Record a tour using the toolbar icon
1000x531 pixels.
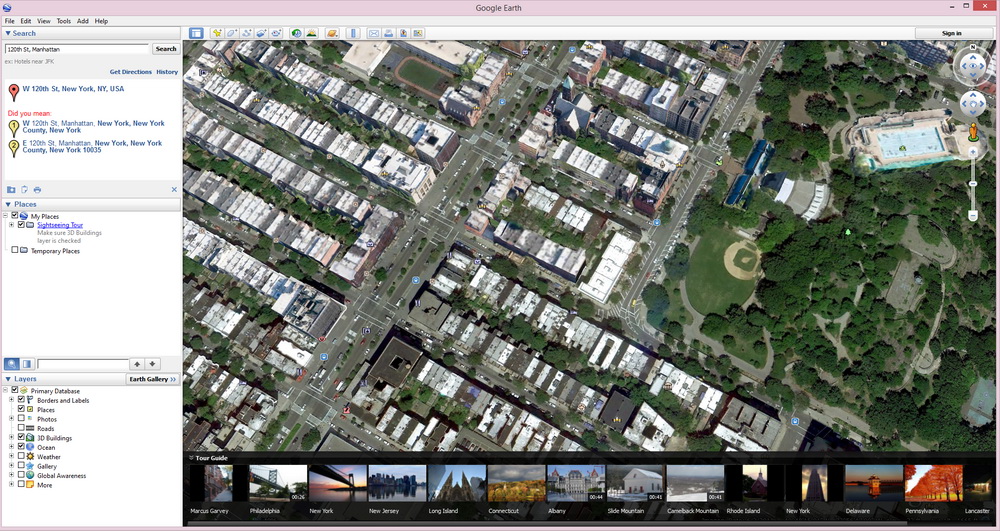click(276, 33)
